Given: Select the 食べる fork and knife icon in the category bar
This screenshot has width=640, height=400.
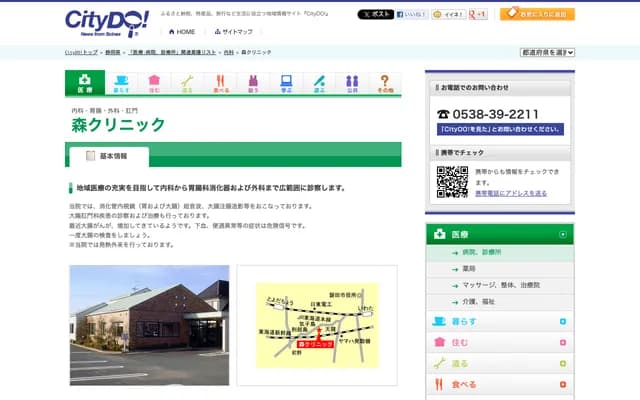Looking at the screenshot, I should click(221, 83).
